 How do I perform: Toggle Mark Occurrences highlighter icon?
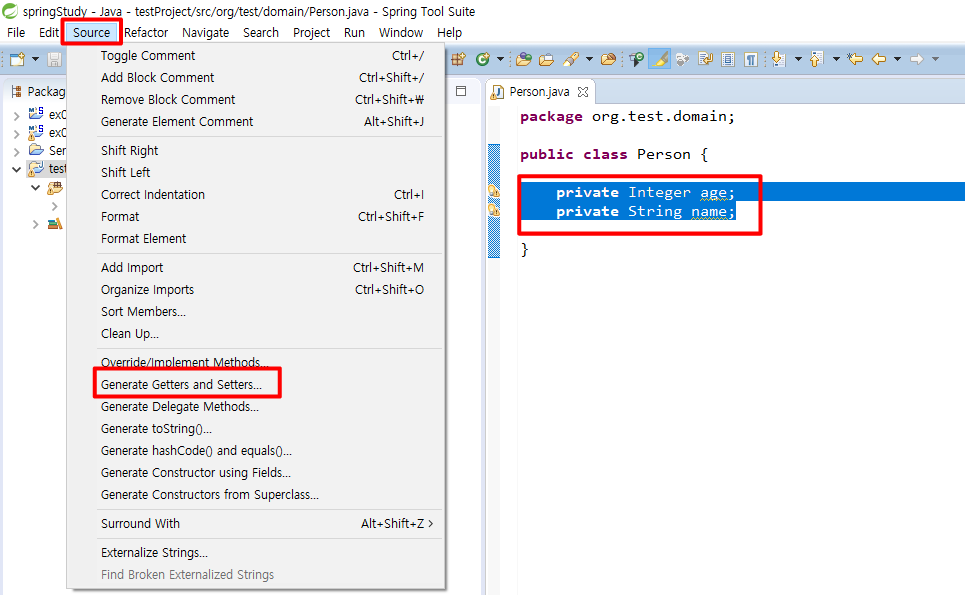[659, 59]
